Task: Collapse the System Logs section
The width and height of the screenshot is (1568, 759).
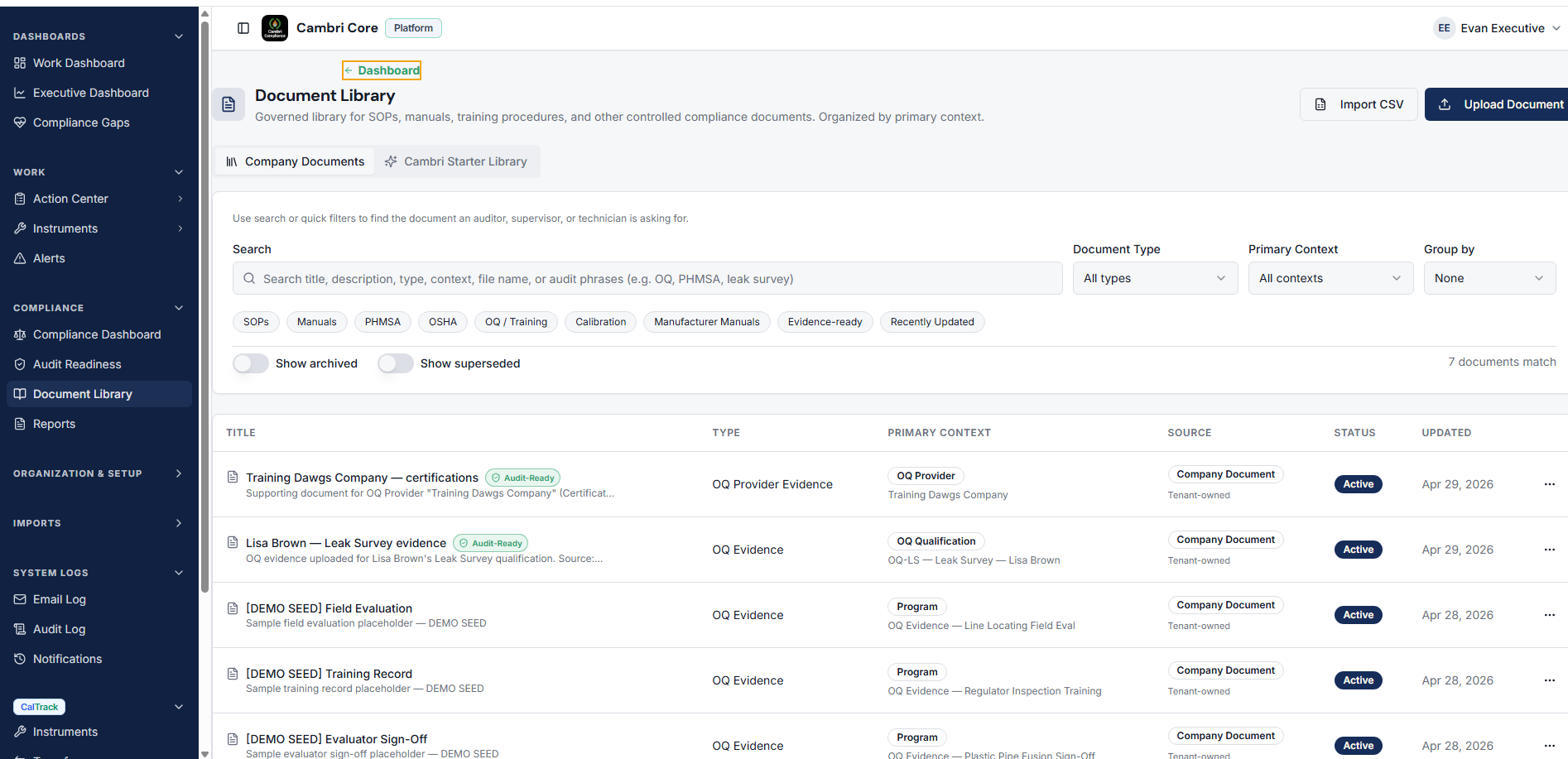Action: [x=179, y=573]
